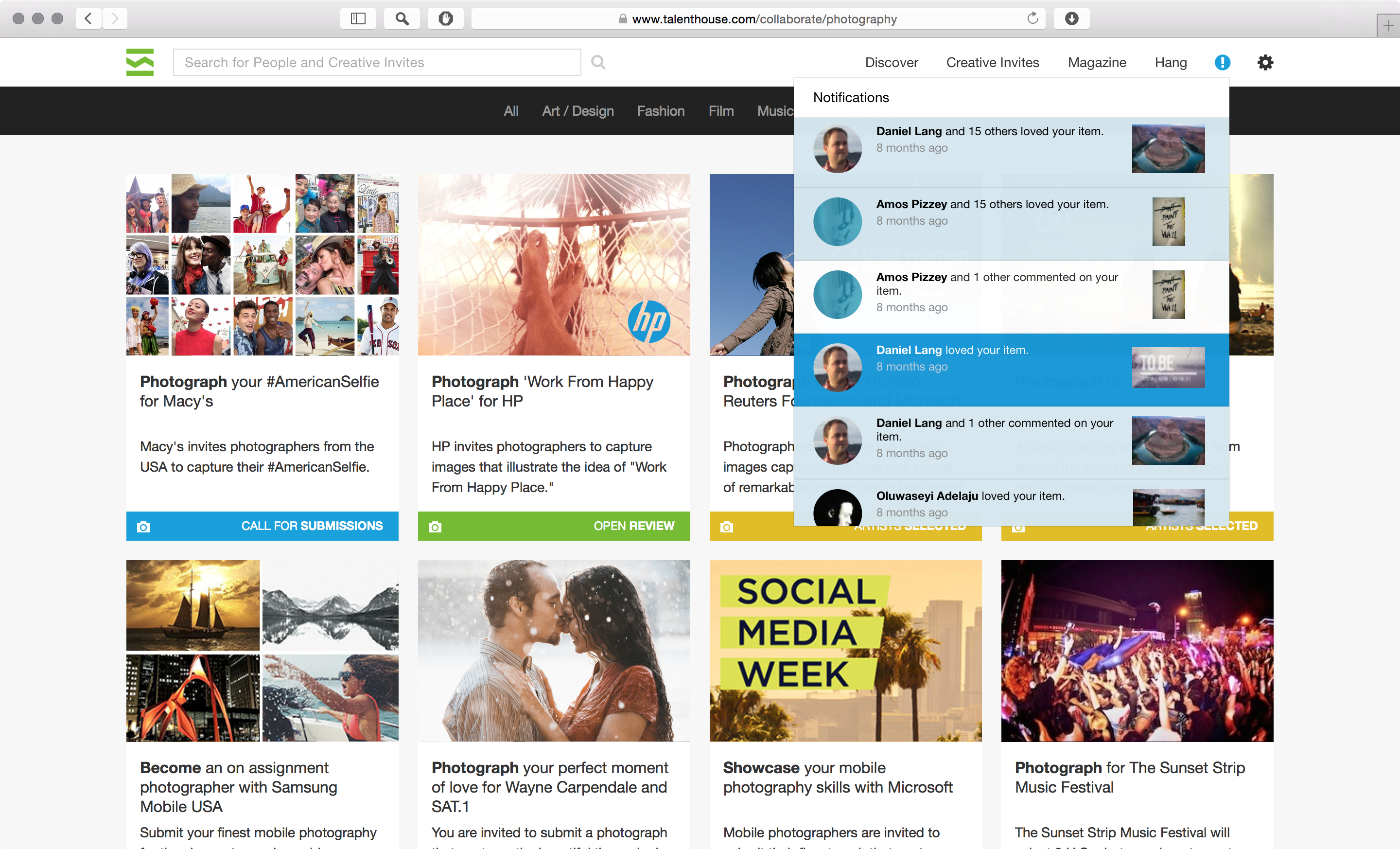Go back with the browser back arrow

88,19
